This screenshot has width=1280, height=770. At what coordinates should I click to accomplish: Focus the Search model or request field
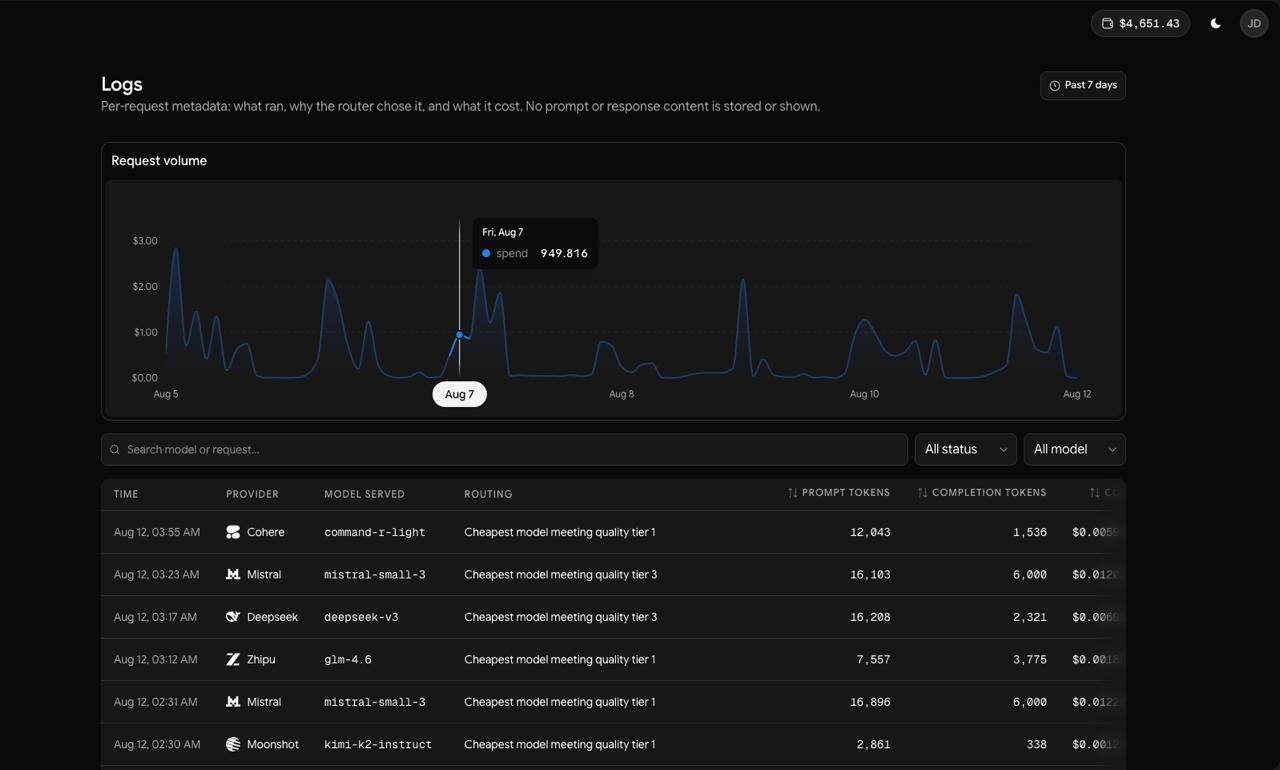pos(504,449)
